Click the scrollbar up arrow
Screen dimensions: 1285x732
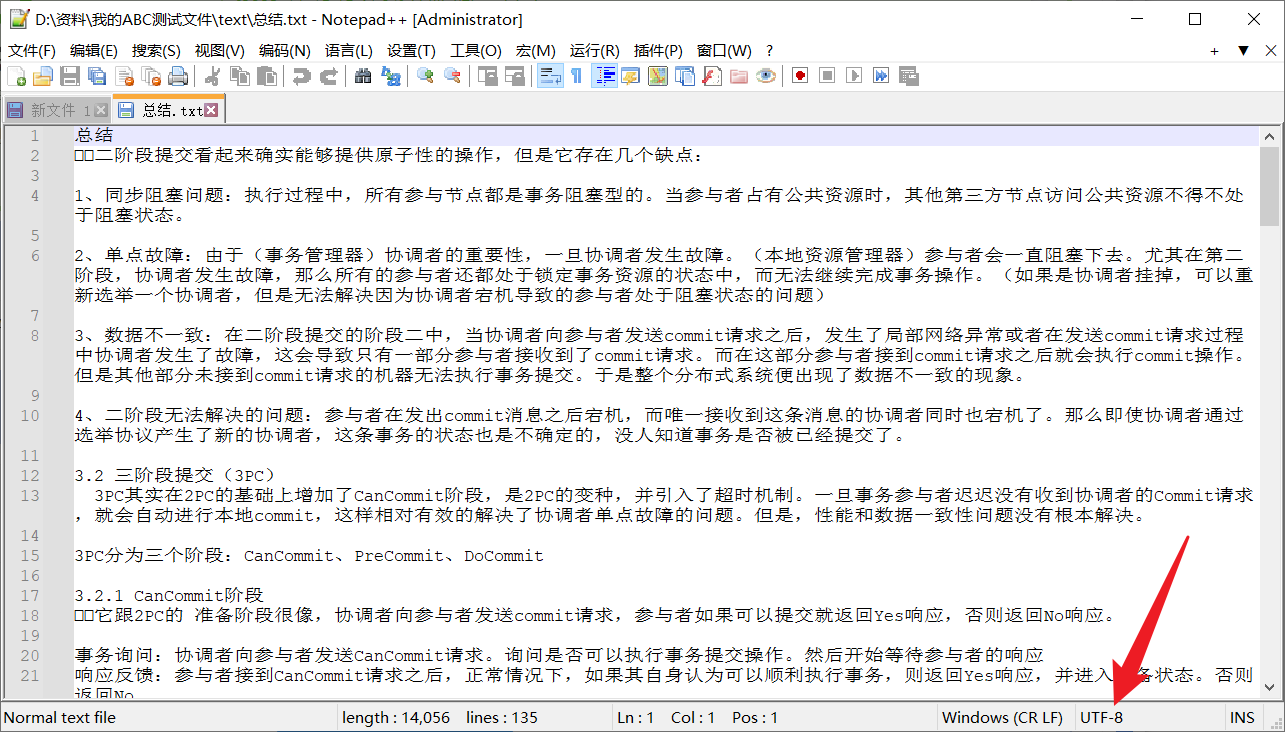1269,137
